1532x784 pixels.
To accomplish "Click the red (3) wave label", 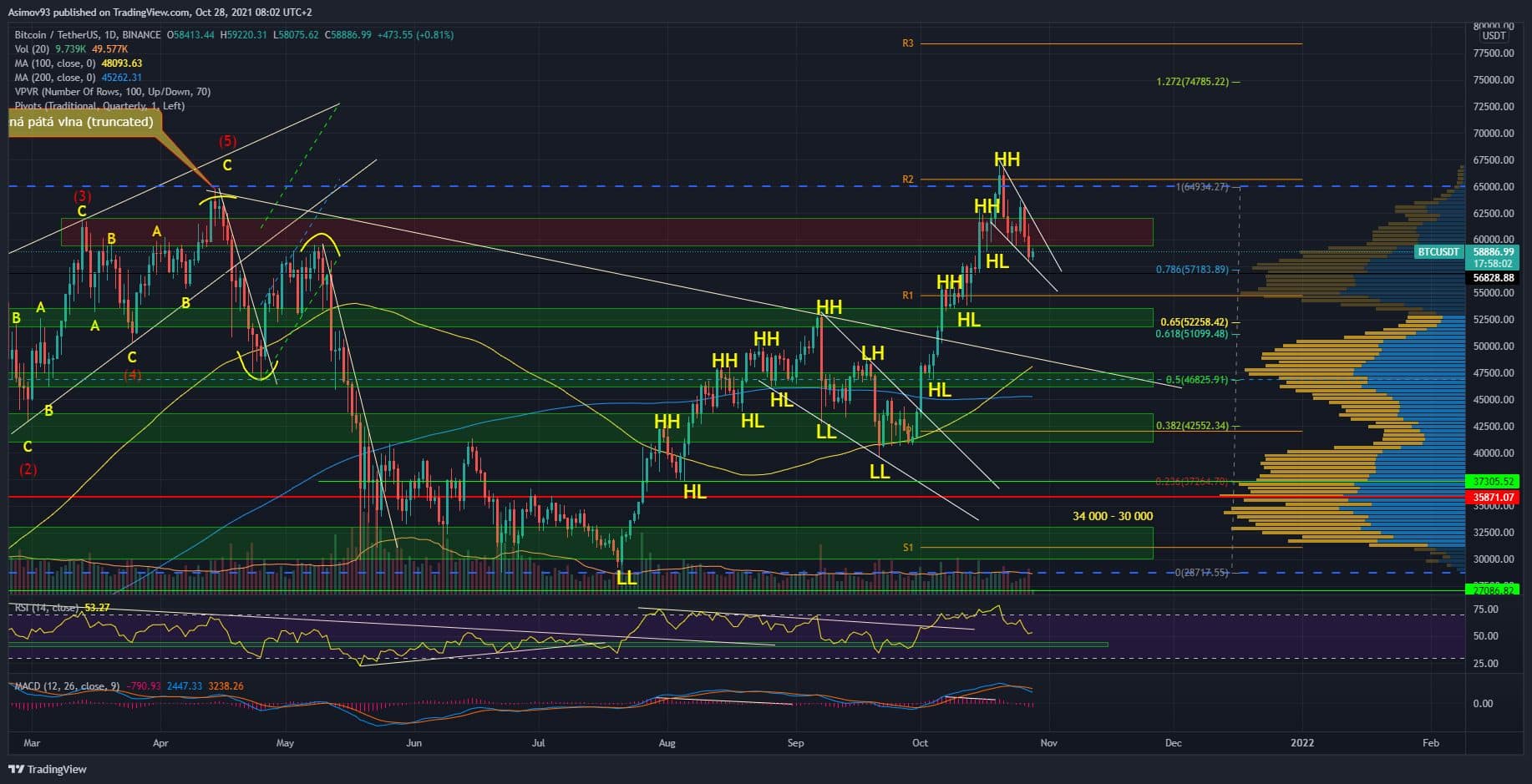I will click(83, 197).
